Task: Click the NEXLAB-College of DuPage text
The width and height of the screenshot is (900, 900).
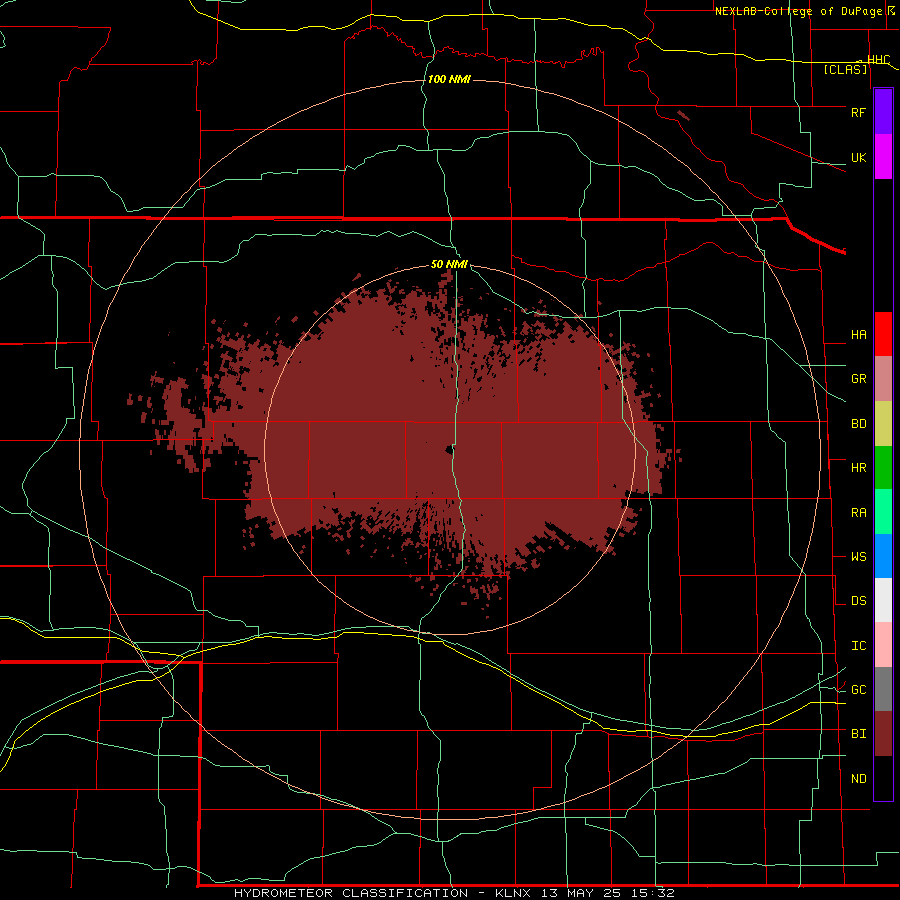Action: point(798,11)
